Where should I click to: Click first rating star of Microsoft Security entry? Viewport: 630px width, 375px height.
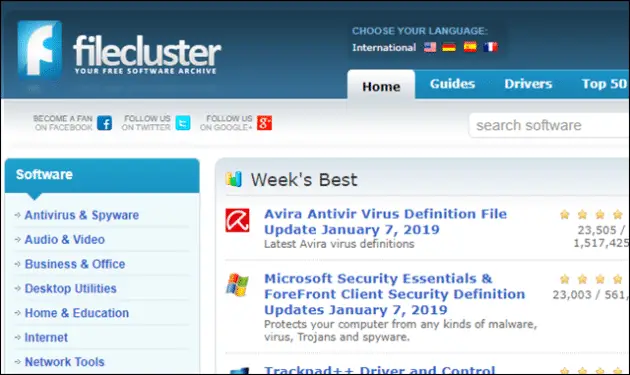pyautogui.click(x=565, y=279)
